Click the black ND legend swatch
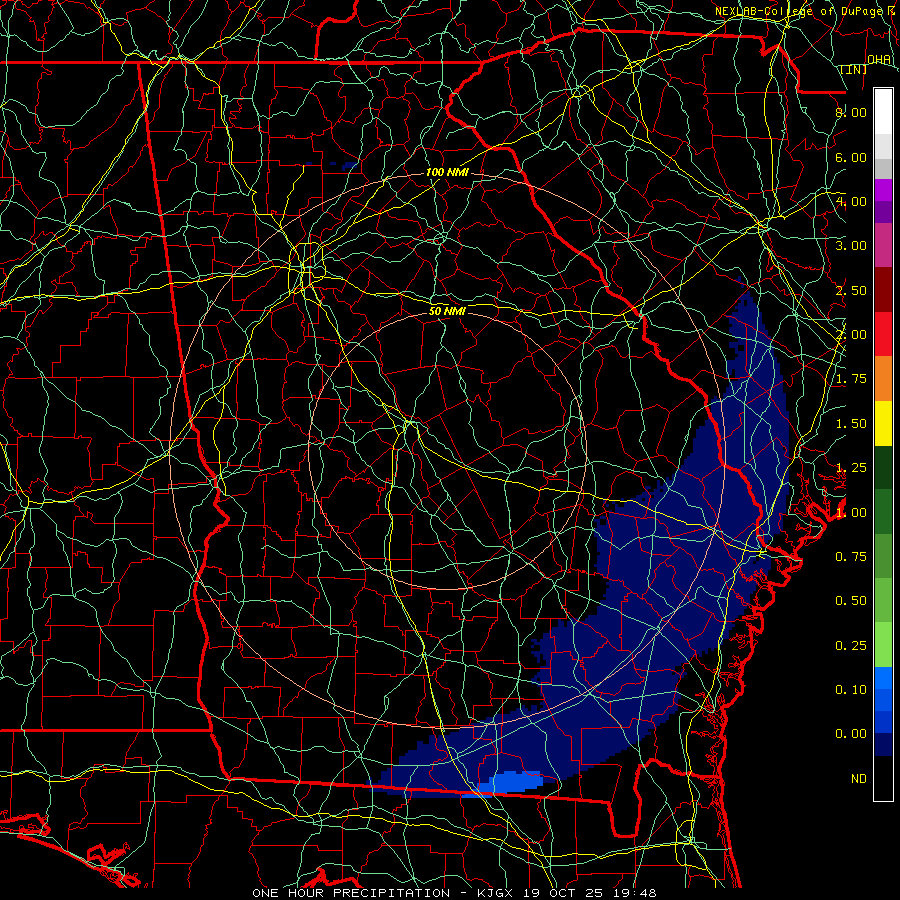Image resolution: width=900 pixels, height=900 pixels. click(883, 778)
